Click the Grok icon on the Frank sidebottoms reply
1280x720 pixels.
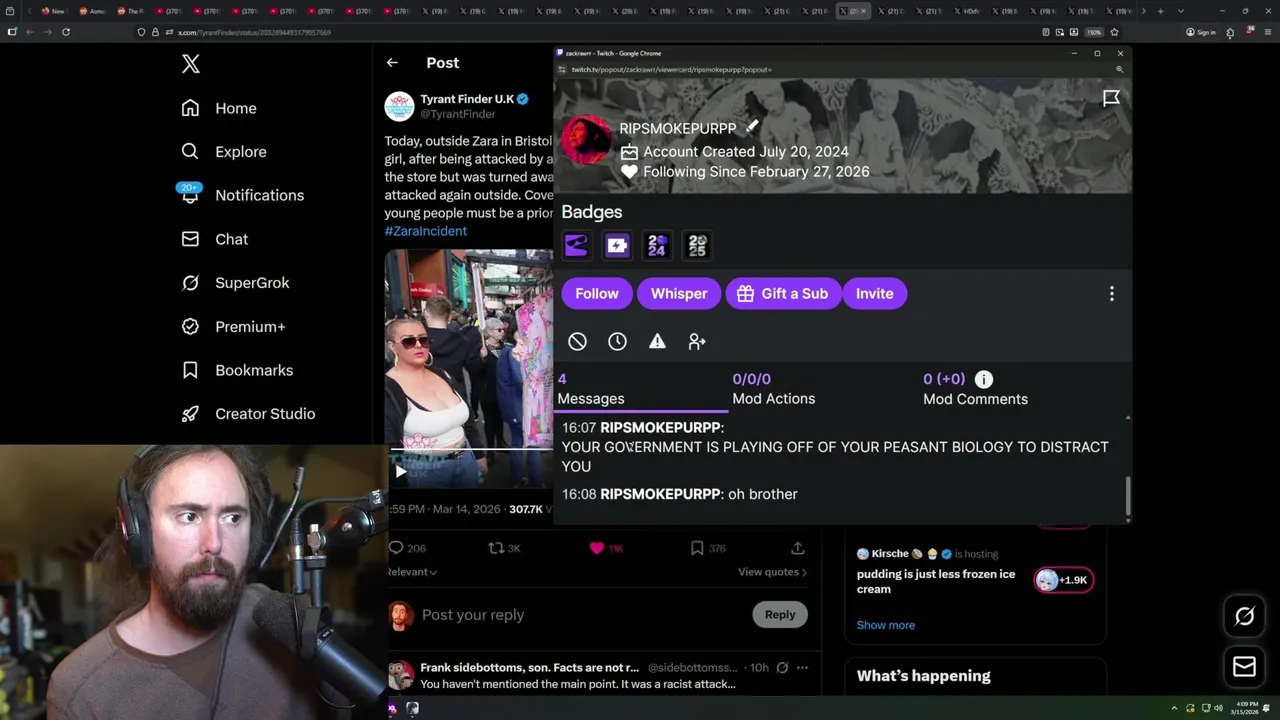[782, 667]
